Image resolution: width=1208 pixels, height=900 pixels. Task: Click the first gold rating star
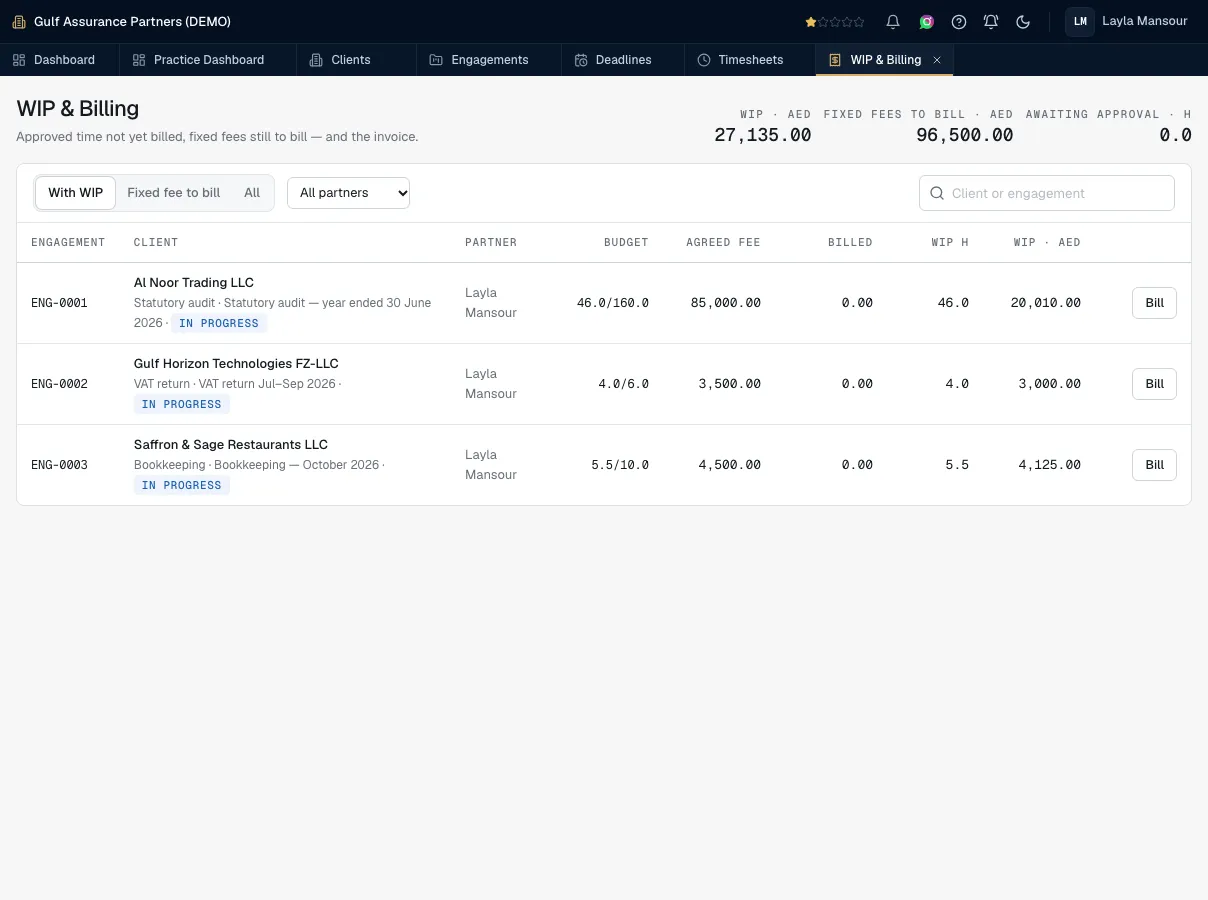(810, 21)
